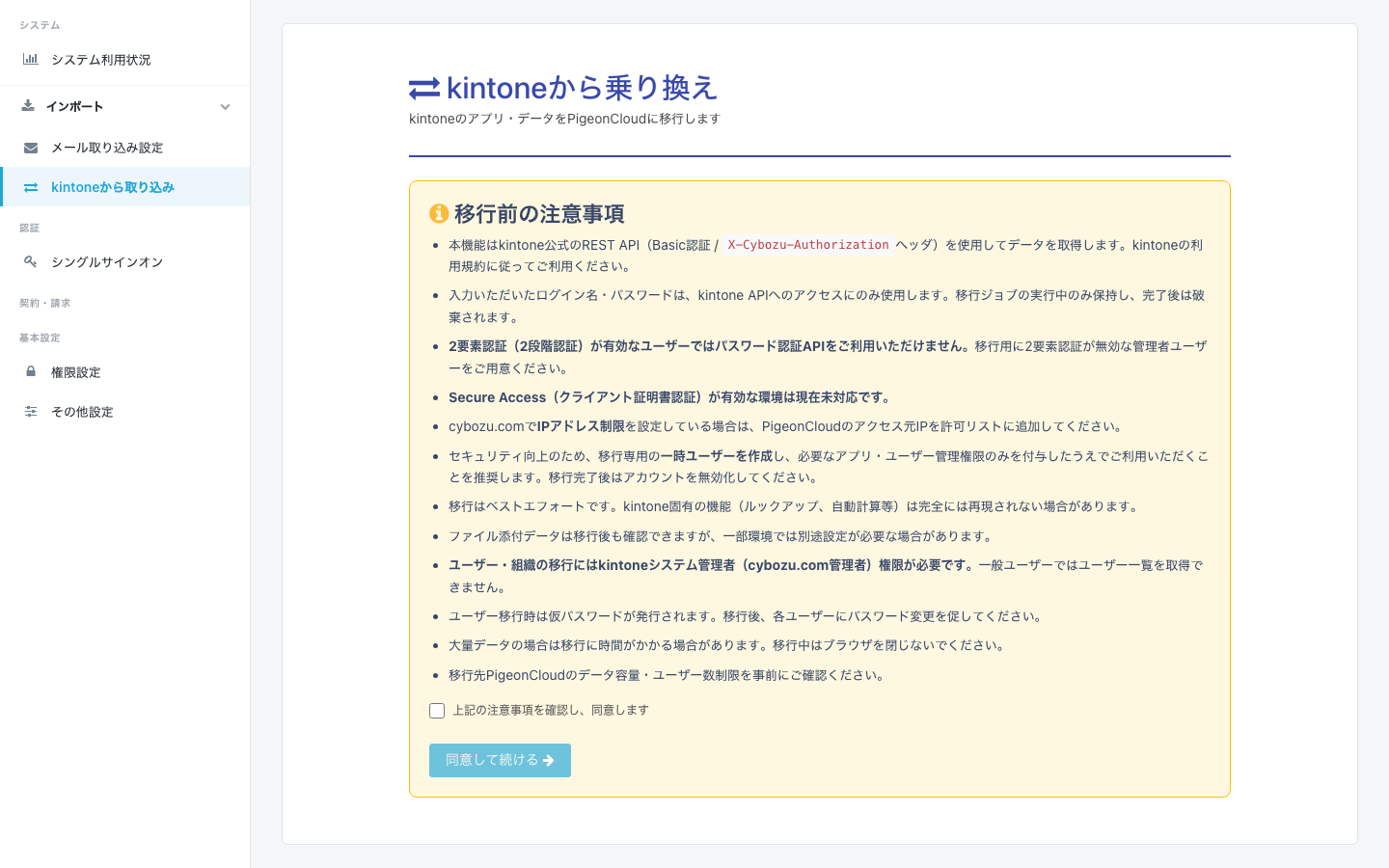This screenshot has height=868, width=1389.
Task: Click the X-Cybozu-Authorization code text
Action: click(808, 244)
